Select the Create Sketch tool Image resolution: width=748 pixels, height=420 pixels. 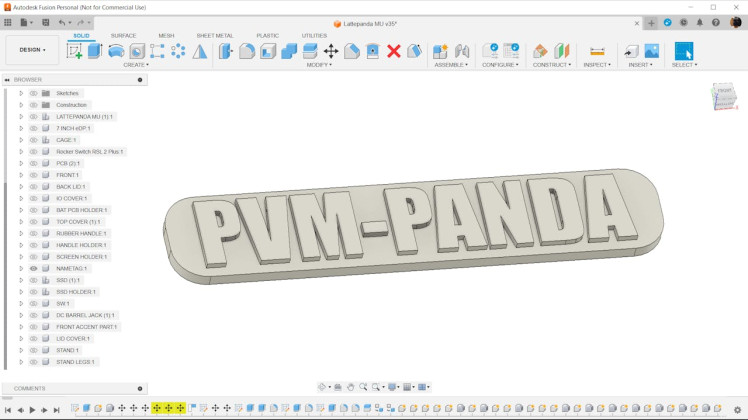74,51
